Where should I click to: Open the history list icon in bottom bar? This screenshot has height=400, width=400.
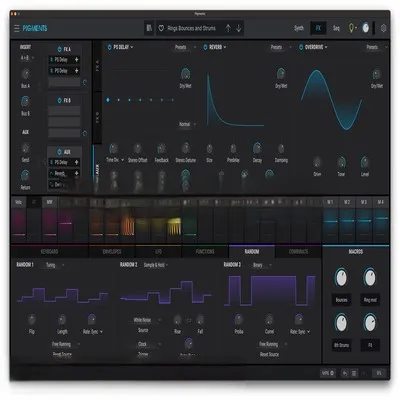(x=354, y=373)
